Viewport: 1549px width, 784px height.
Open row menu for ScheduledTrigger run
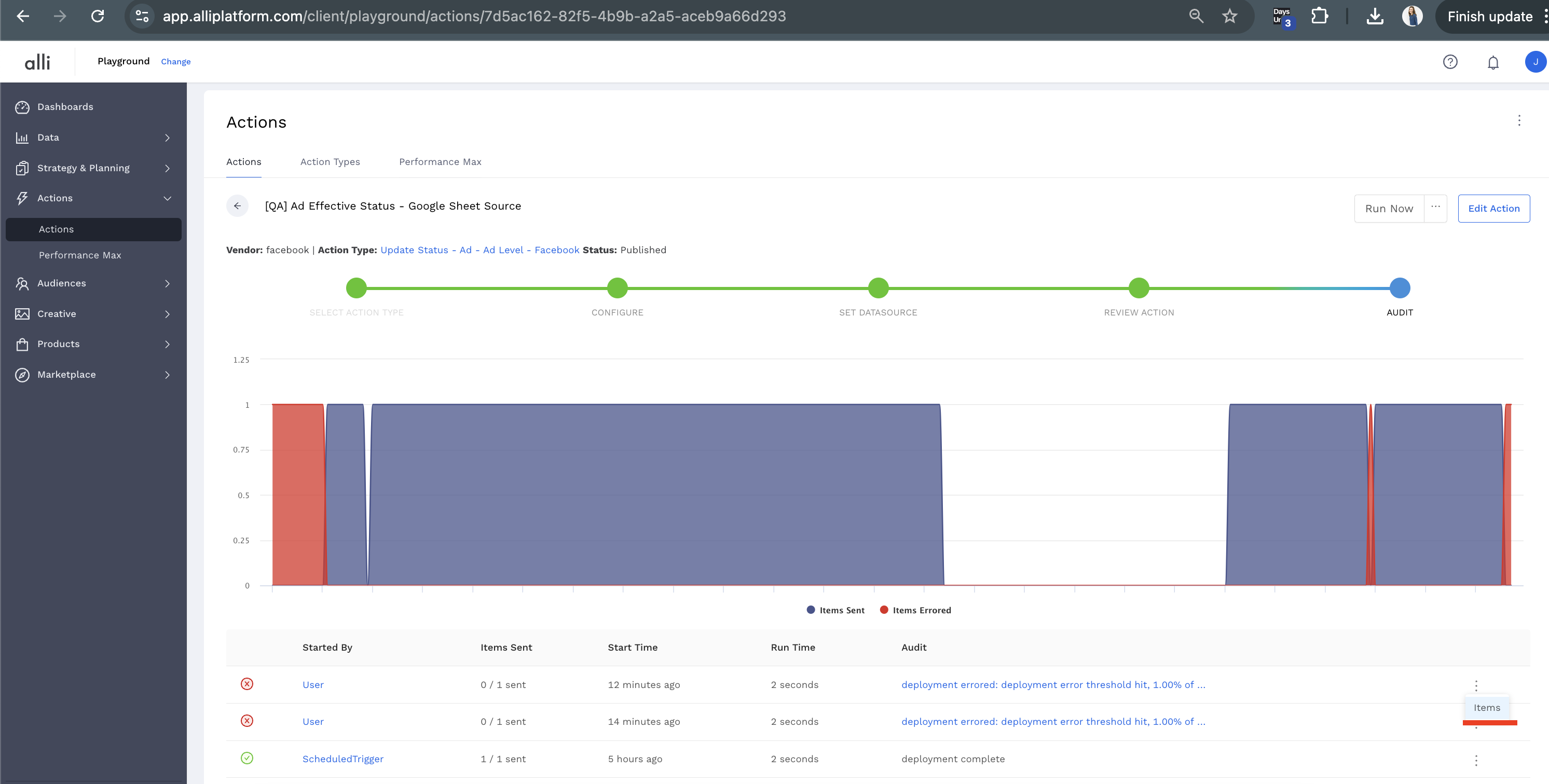tap(1476, 760)
